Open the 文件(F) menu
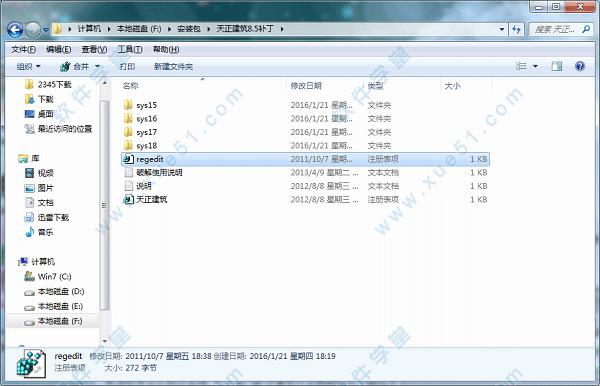Image resolution: width=600 pixels, height=386 pixels. (x=23, y=49)
